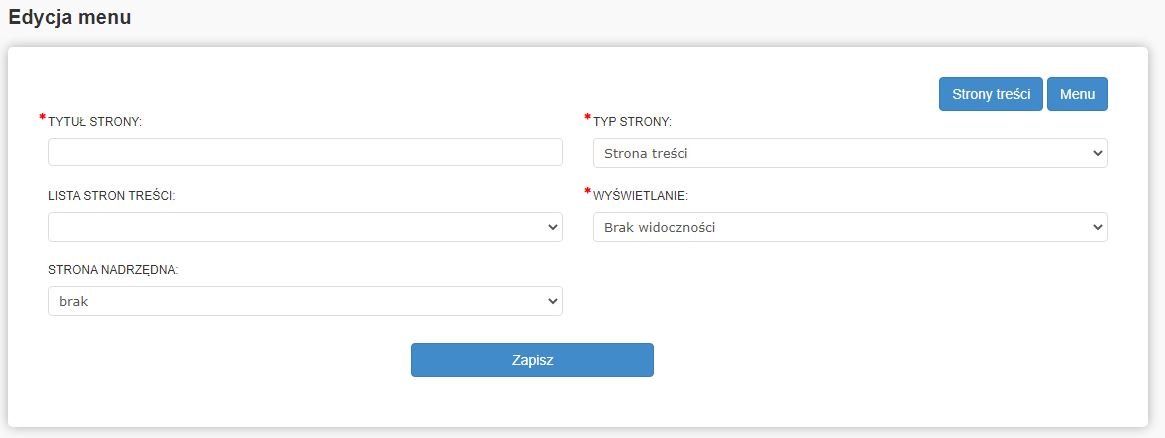Viewport: 1165px width, 438px height.
Task: Click the red asterisk beside Tytuł strony
Action: click(x=43, y=118)
